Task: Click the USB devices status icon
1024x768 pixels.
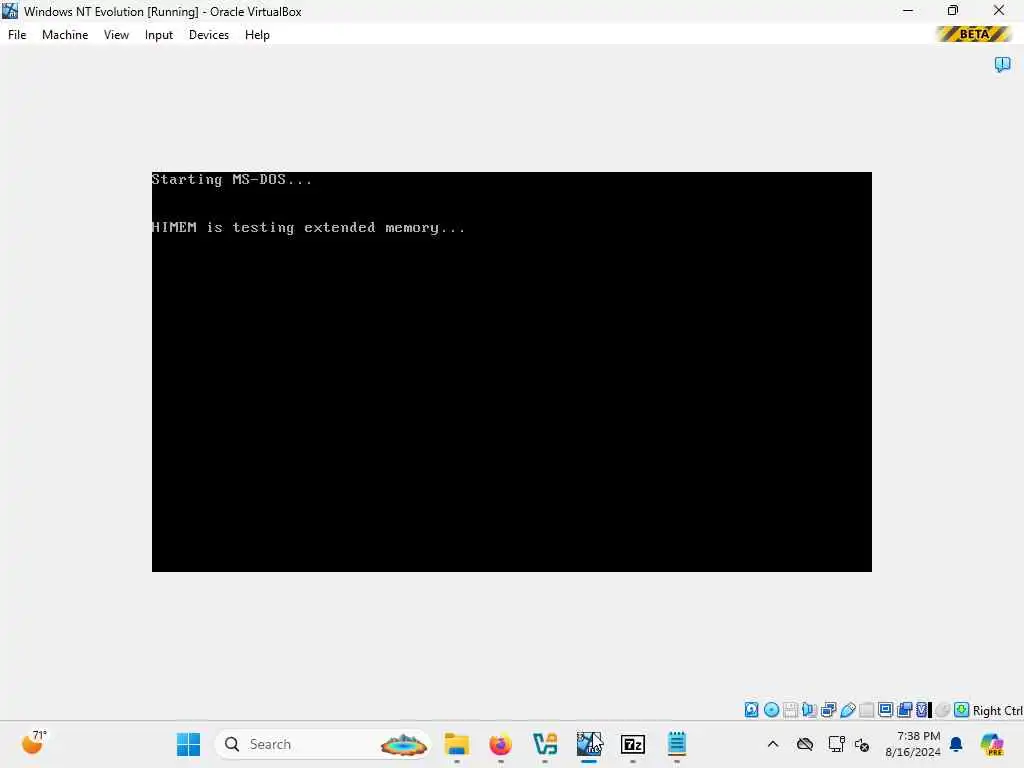Action: [848, 710]
